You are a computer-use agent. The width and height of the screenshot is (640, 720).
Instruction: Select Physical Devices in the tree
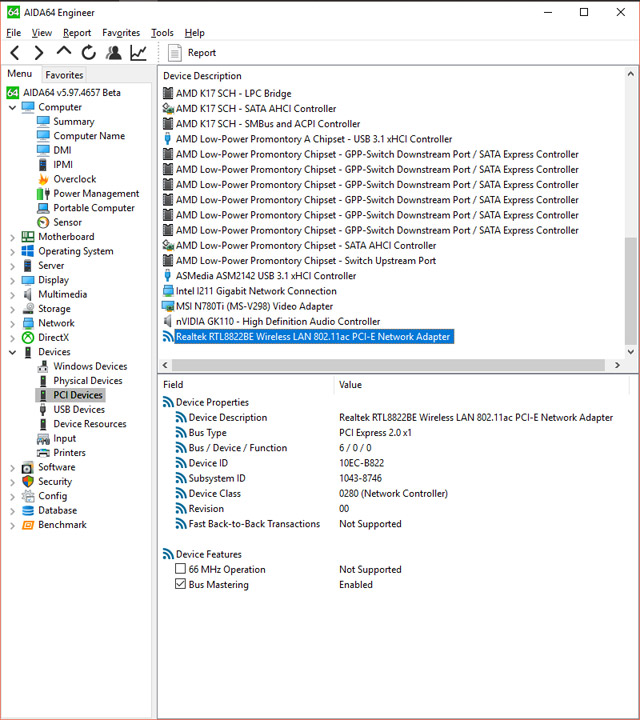(88, 381)
